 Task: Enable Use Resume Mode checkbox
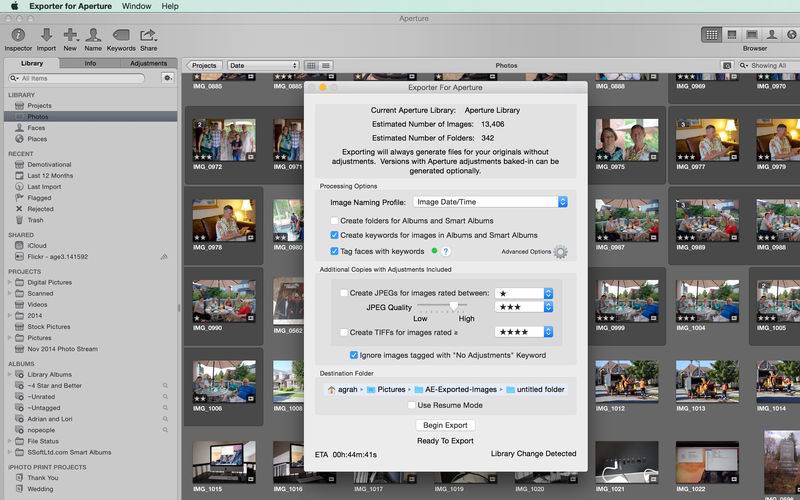[411, 405]
